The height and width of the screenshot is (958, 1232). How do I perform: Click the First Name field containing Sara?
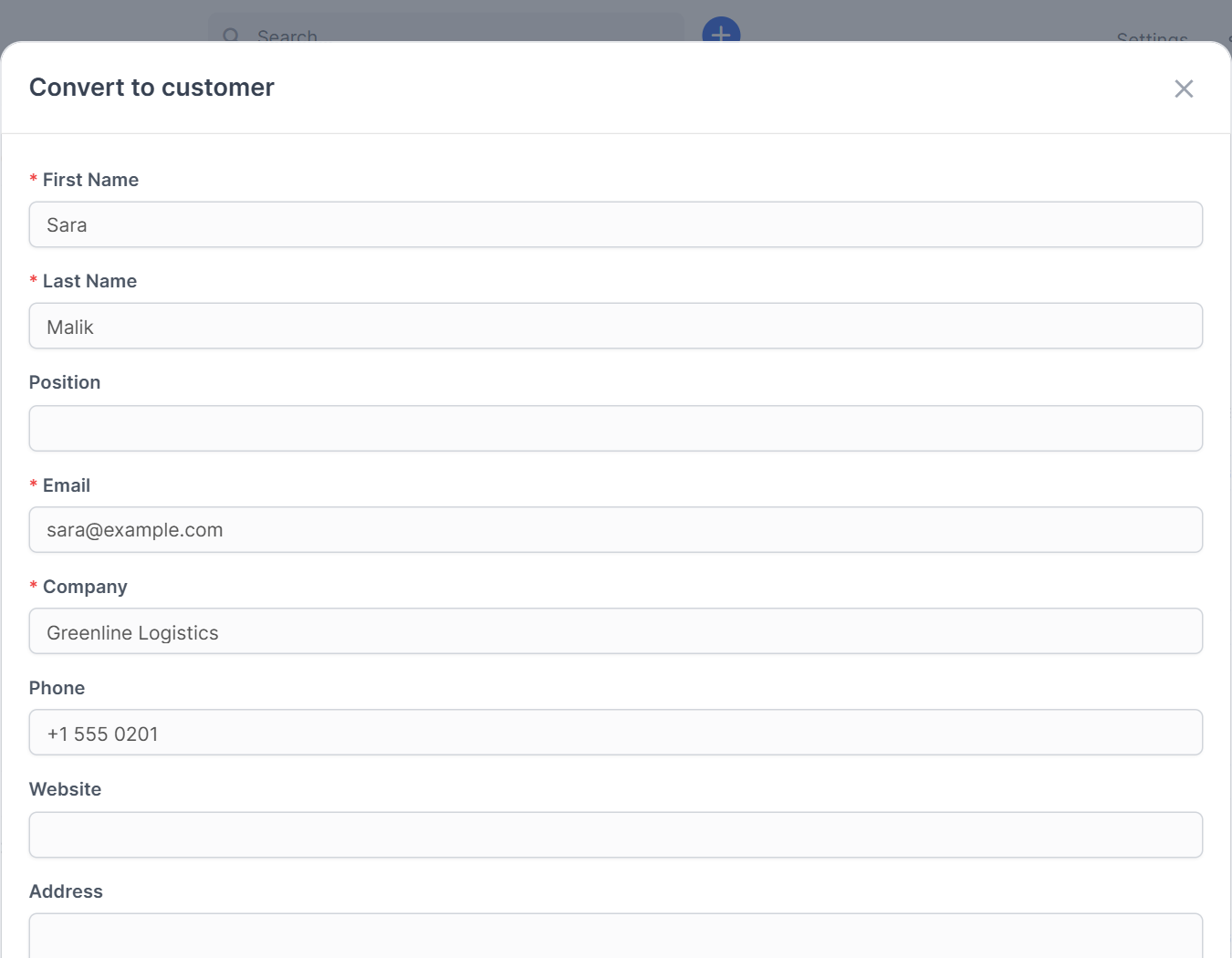pyautogui.click(x=616, y=224)
